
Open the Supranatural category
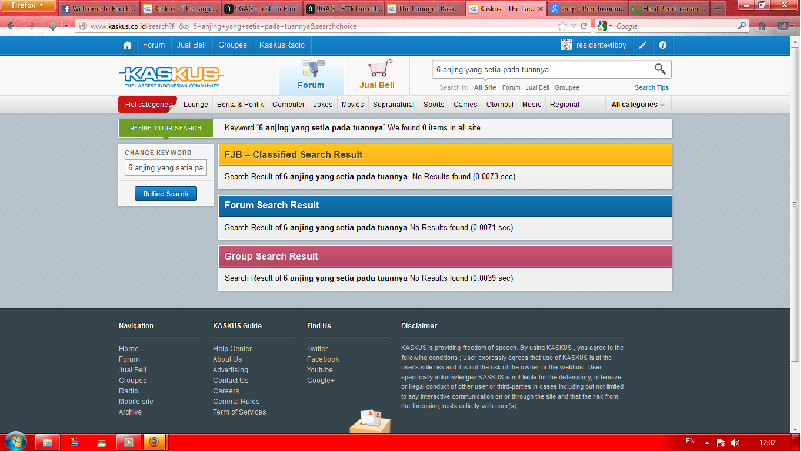coord(393,104)
